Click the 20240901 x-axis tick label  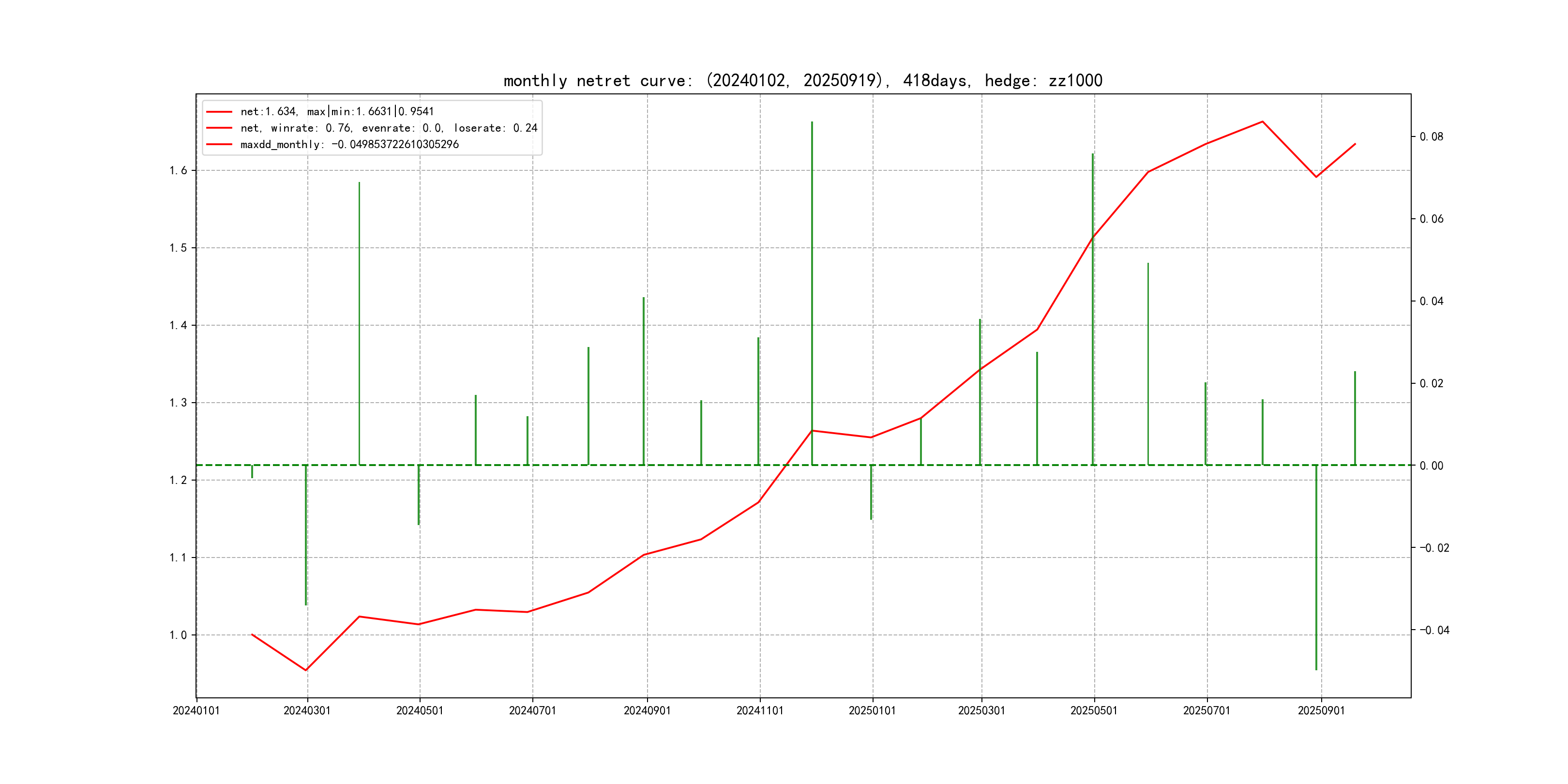pyautogui.click(x=647, y=710)
